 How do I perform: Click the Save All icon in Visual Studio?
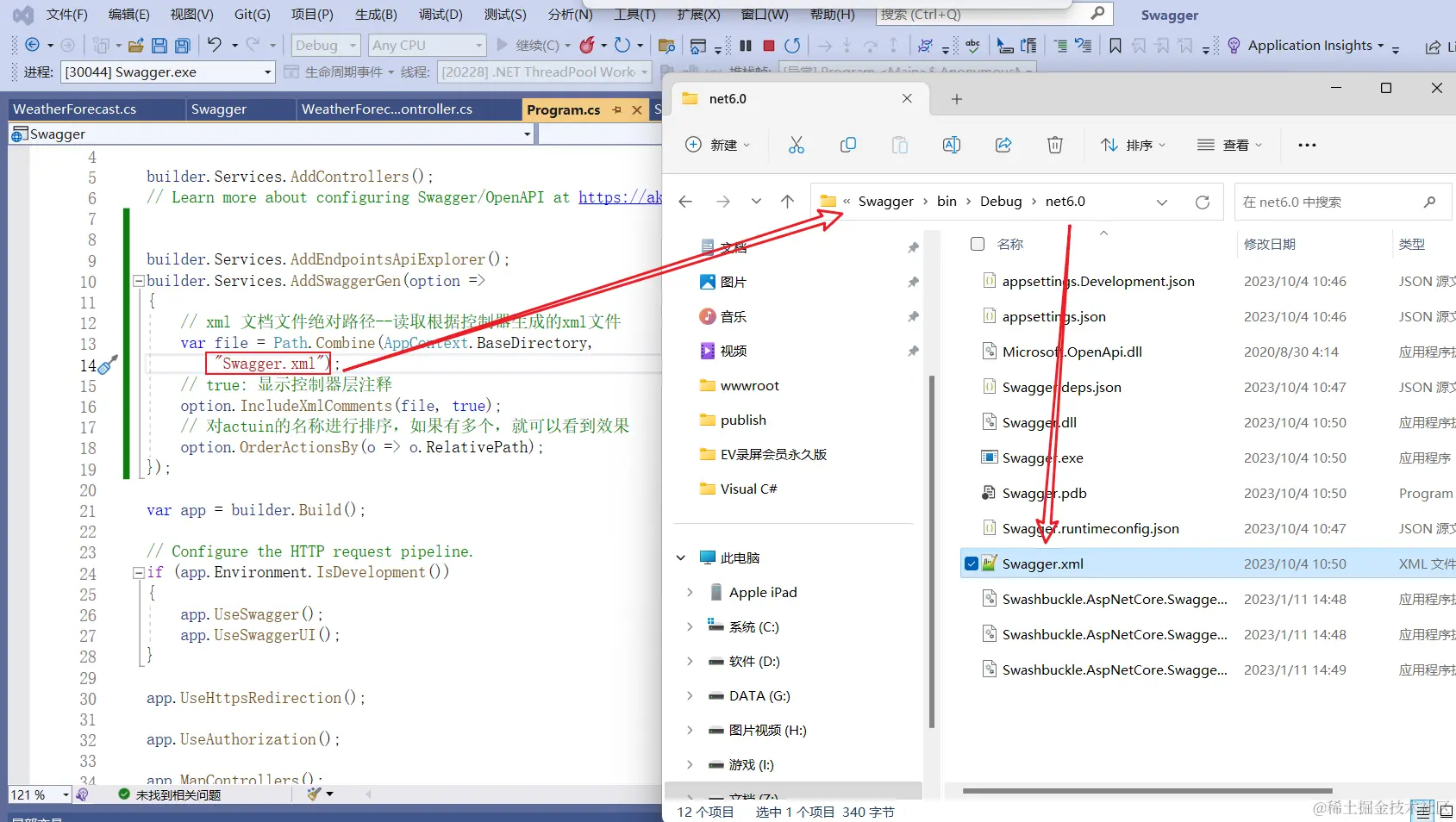click(182, 46)
